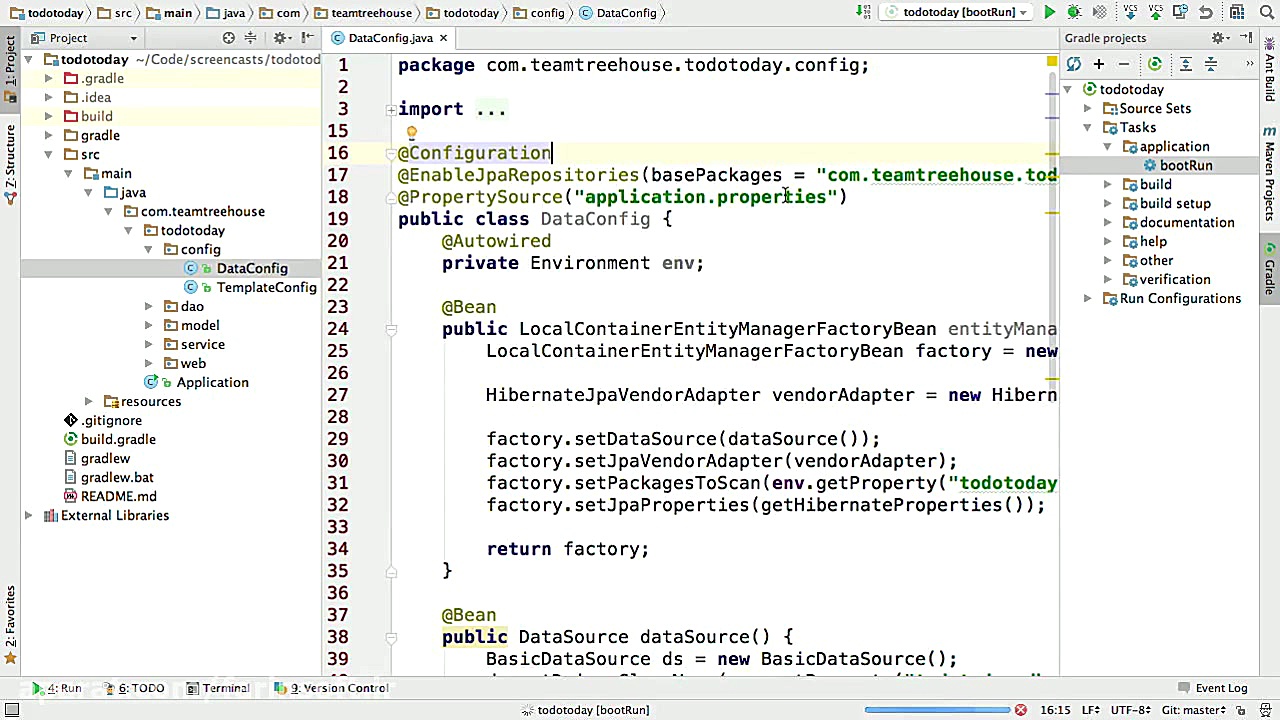Viewport: 1280px width, 720px height.
Task: Click the Make Project icon
Action: [863, 12]
